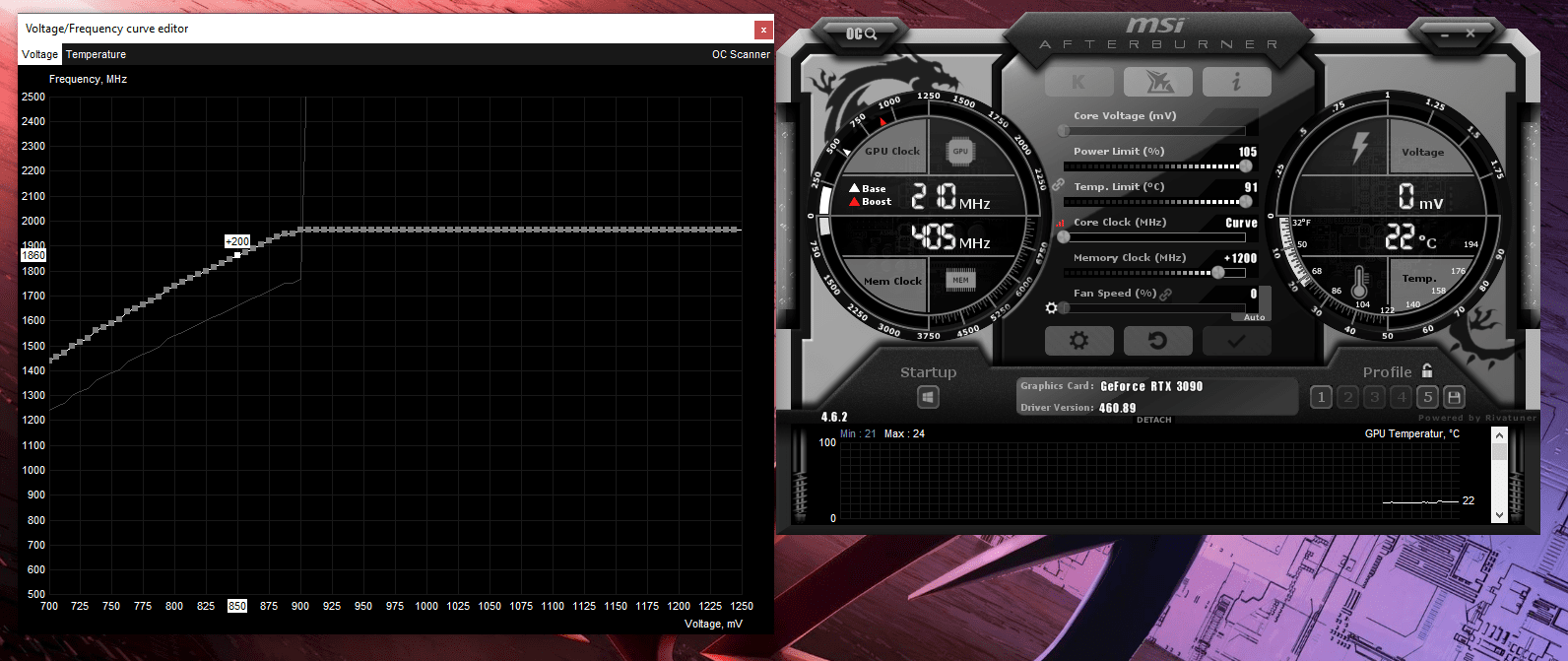Click the Memory Clock value "+1200"
This screenshot has height=661, width=1568.
(1240, 258)
